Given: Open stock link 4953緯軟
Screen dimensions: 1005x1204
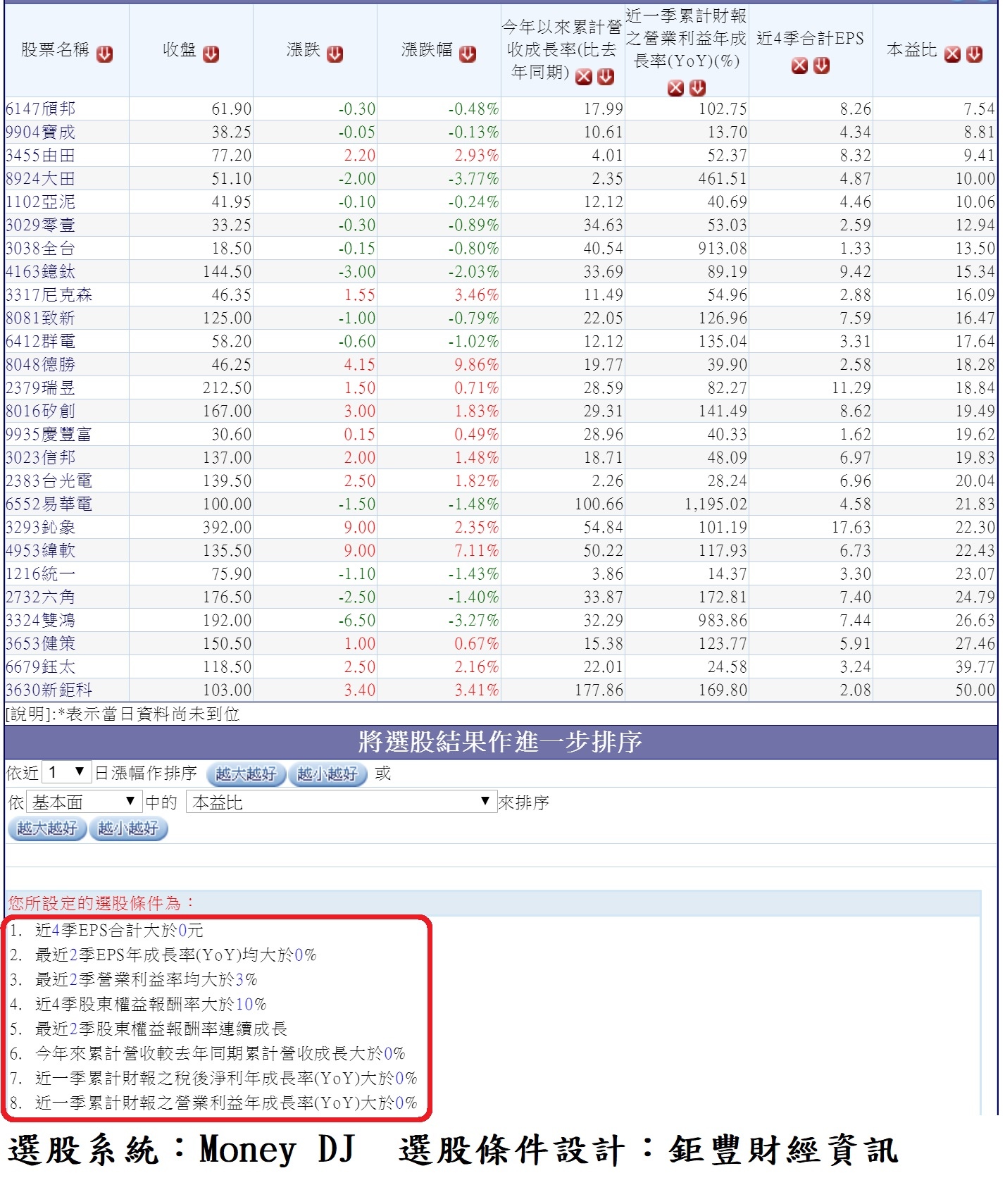Looking at the screenshot, I should tap(40, 551).
